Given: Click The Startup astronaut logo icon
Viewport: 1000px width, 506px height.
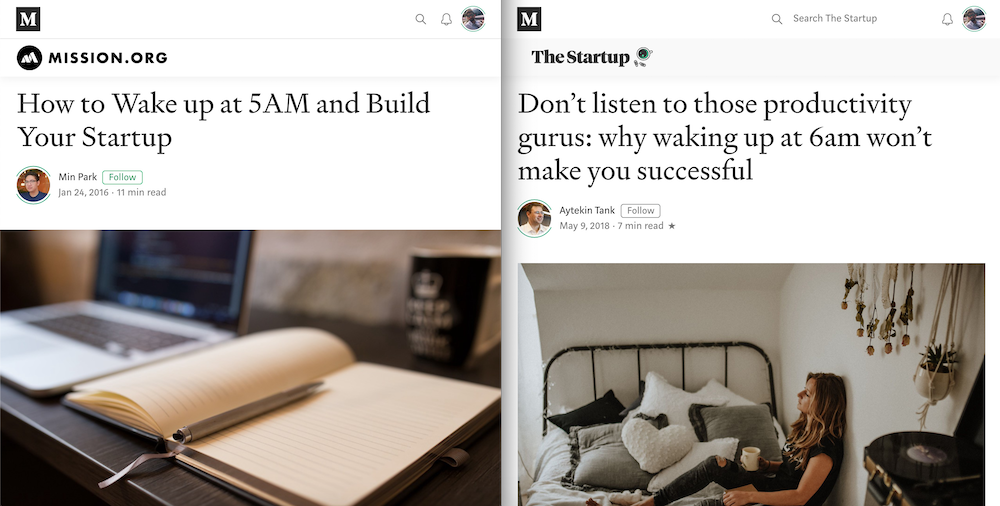Looking at the screenshot, I should point(643,57).
